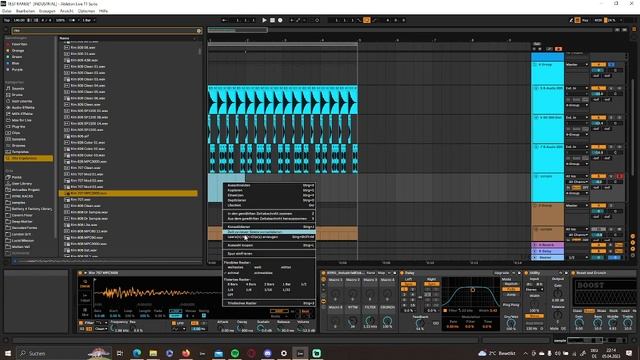Open Master output dropdown on first track
Viewport: 640px width, 360px height.
(x=577, y=64)
